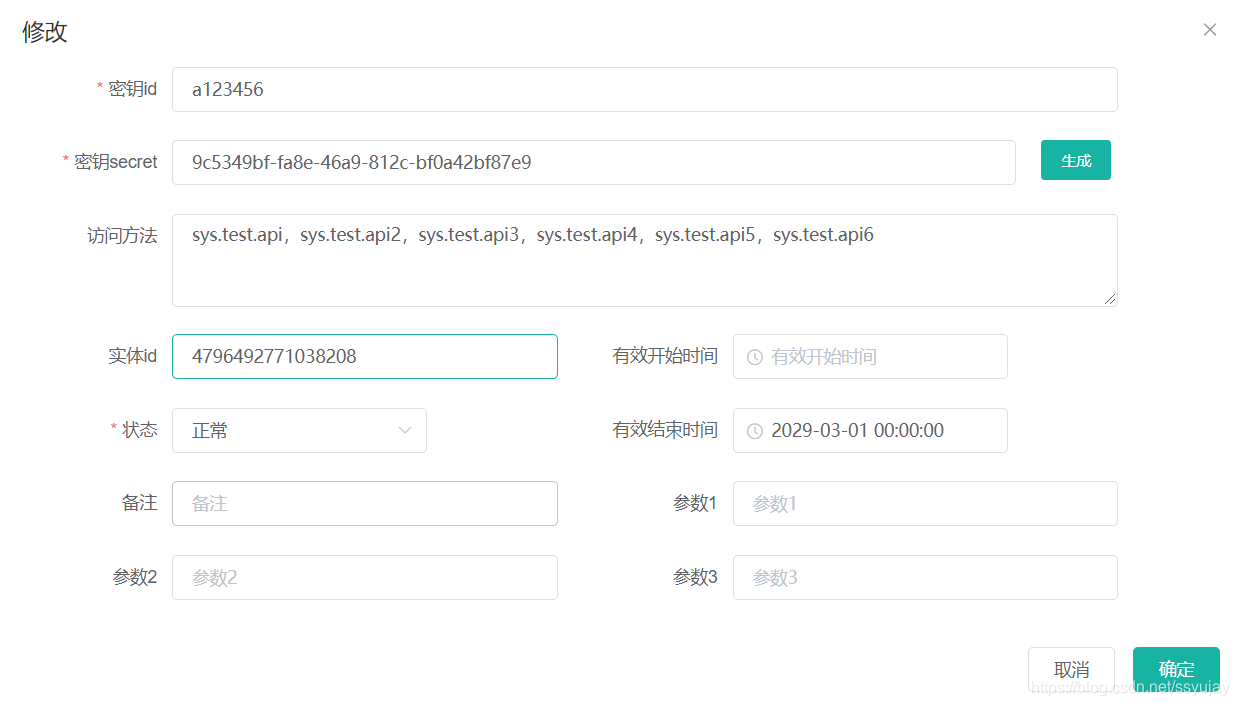Viewport: 1239px width, 706px height.
Task: Click inside the 访问方法 textarea
Action: [x=645, y=260]
